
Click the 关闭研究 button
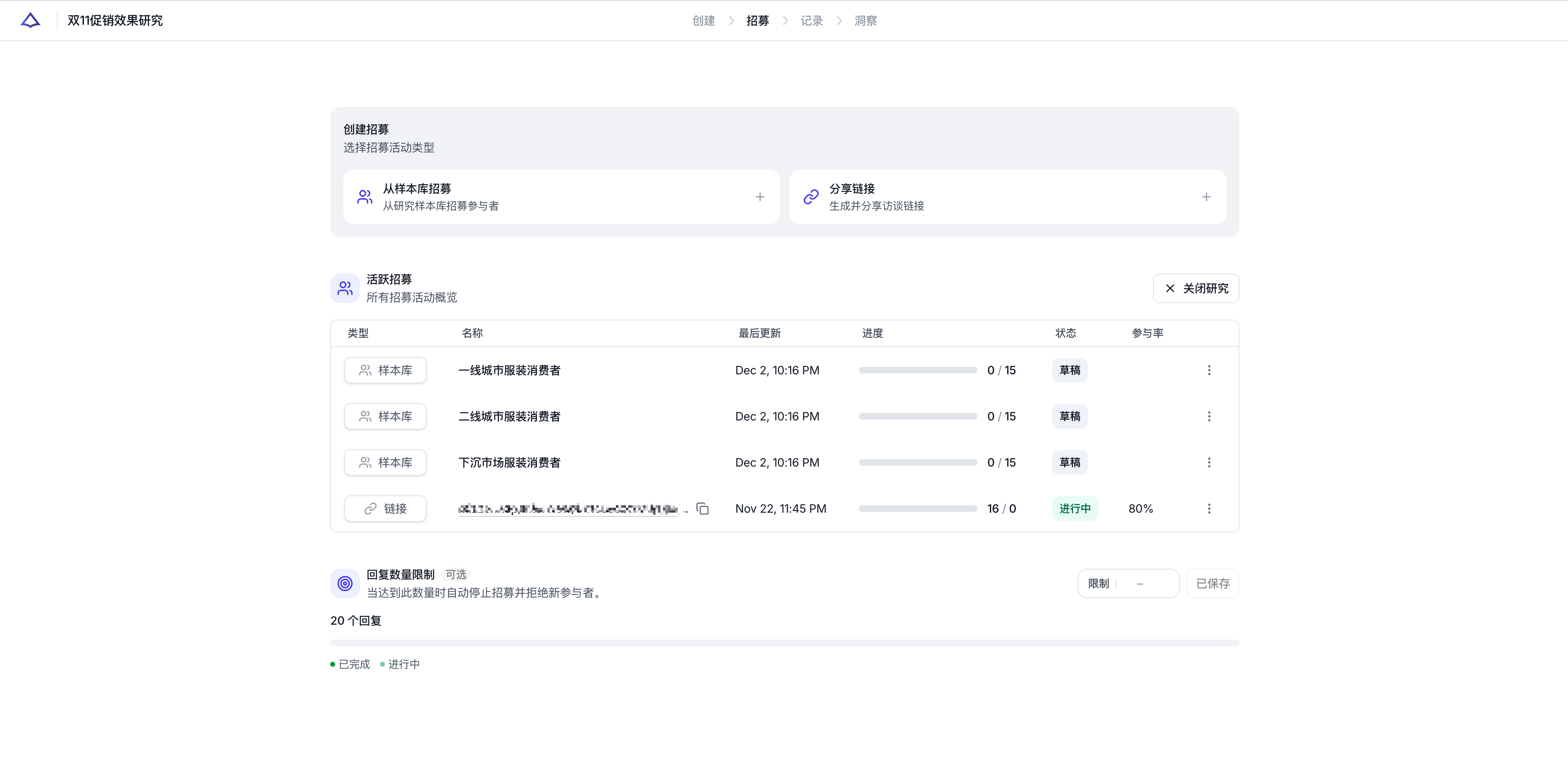[1195, 288]
